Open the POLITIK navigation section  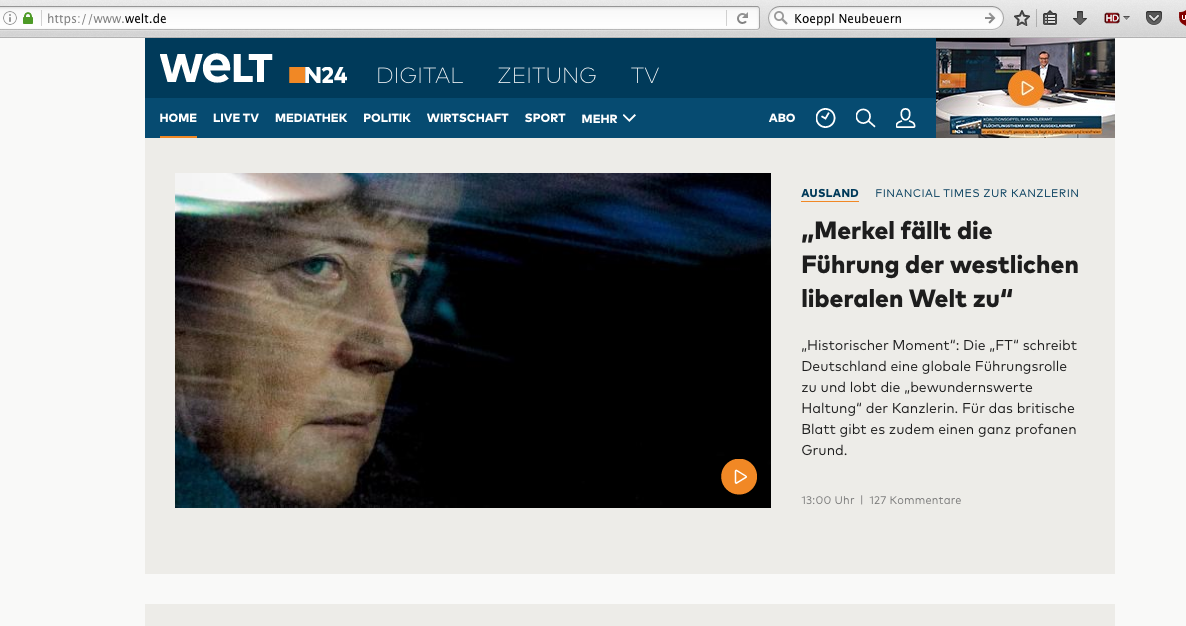coord(387,118)
